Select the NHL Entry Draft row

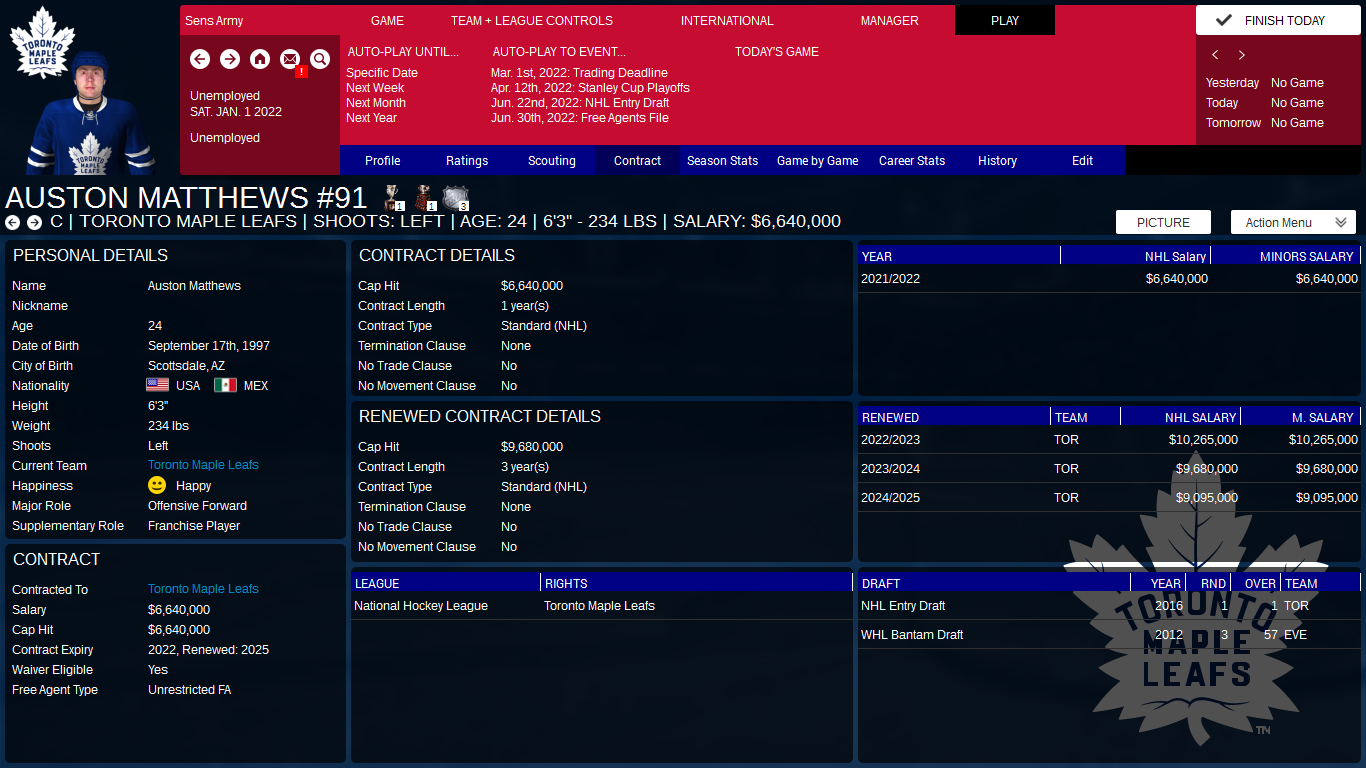point(1109,606)
